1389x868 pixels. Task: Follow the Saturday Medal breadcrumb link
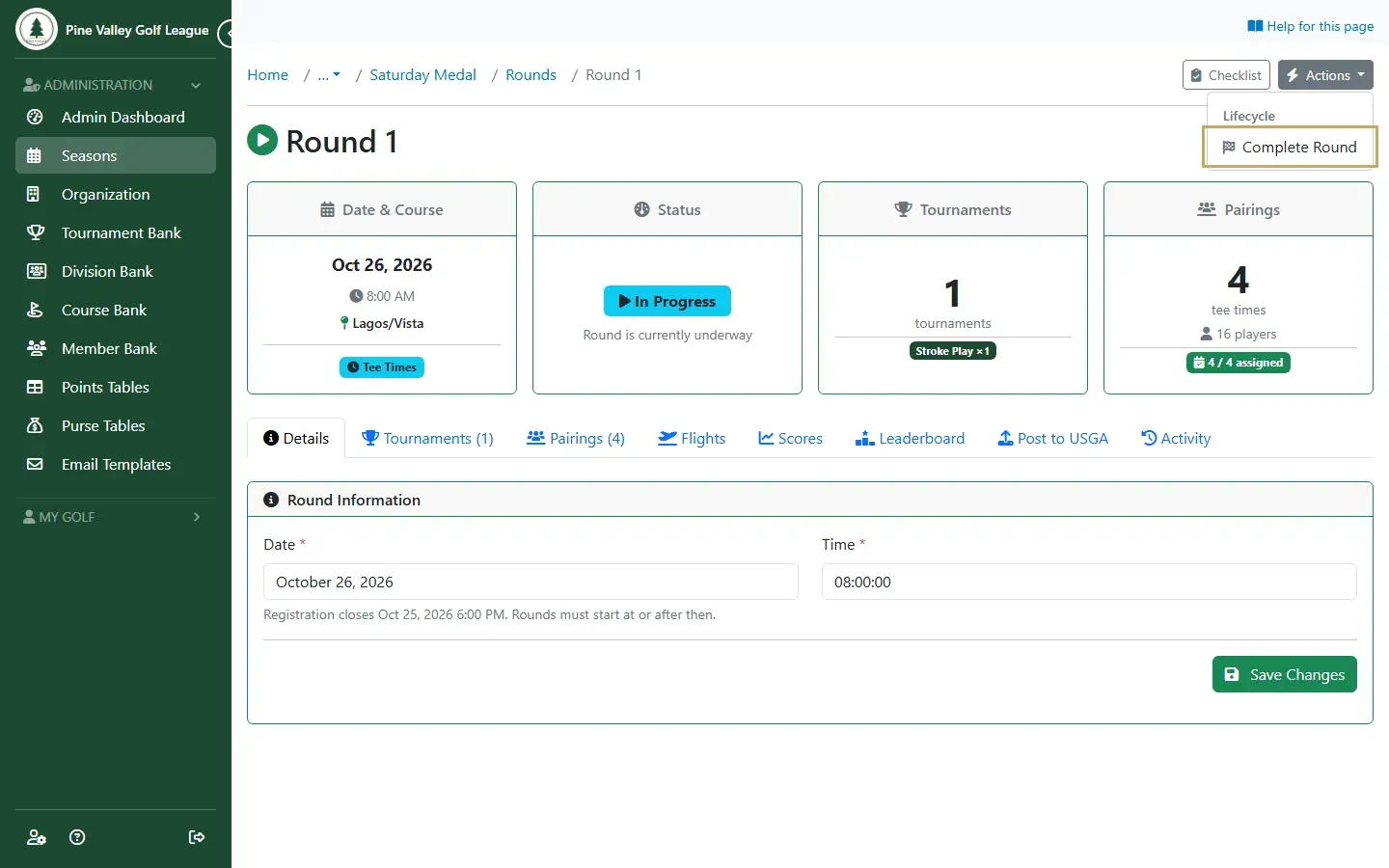click(422, 75)
